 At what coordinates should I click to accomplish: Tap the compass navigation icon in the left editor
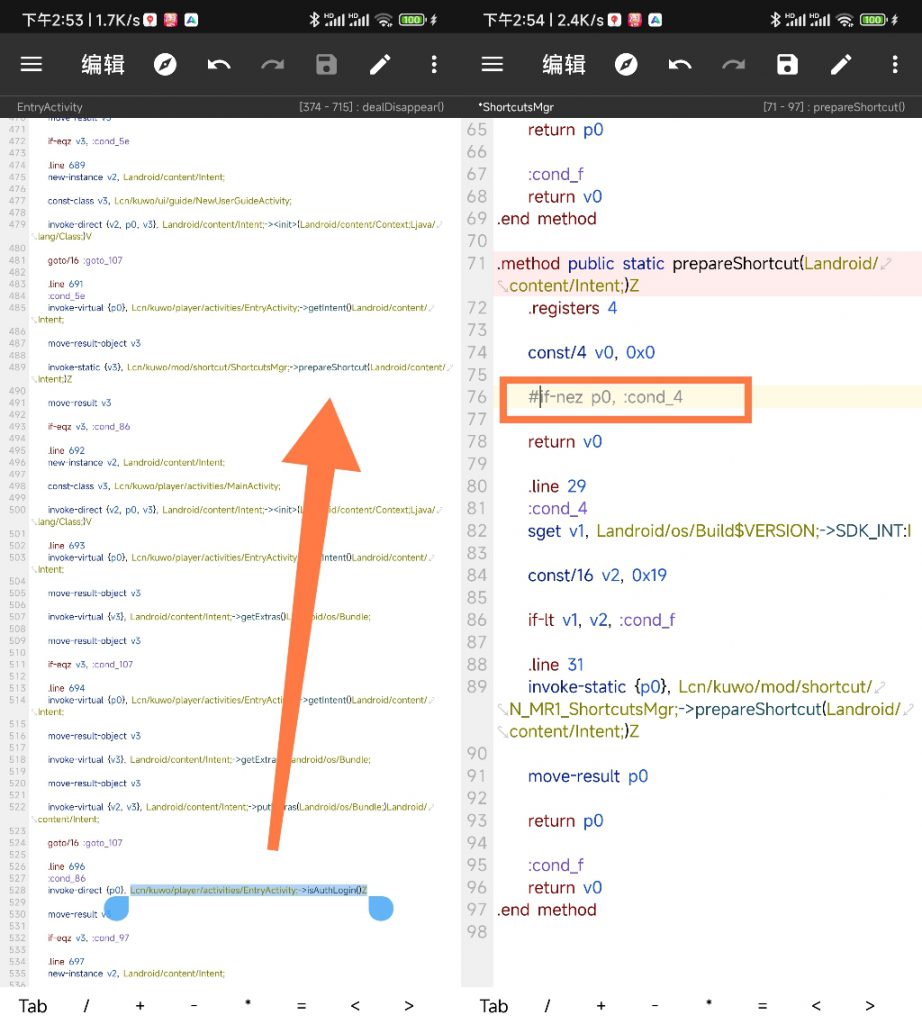pyautogui.click(x=165, y=65)
